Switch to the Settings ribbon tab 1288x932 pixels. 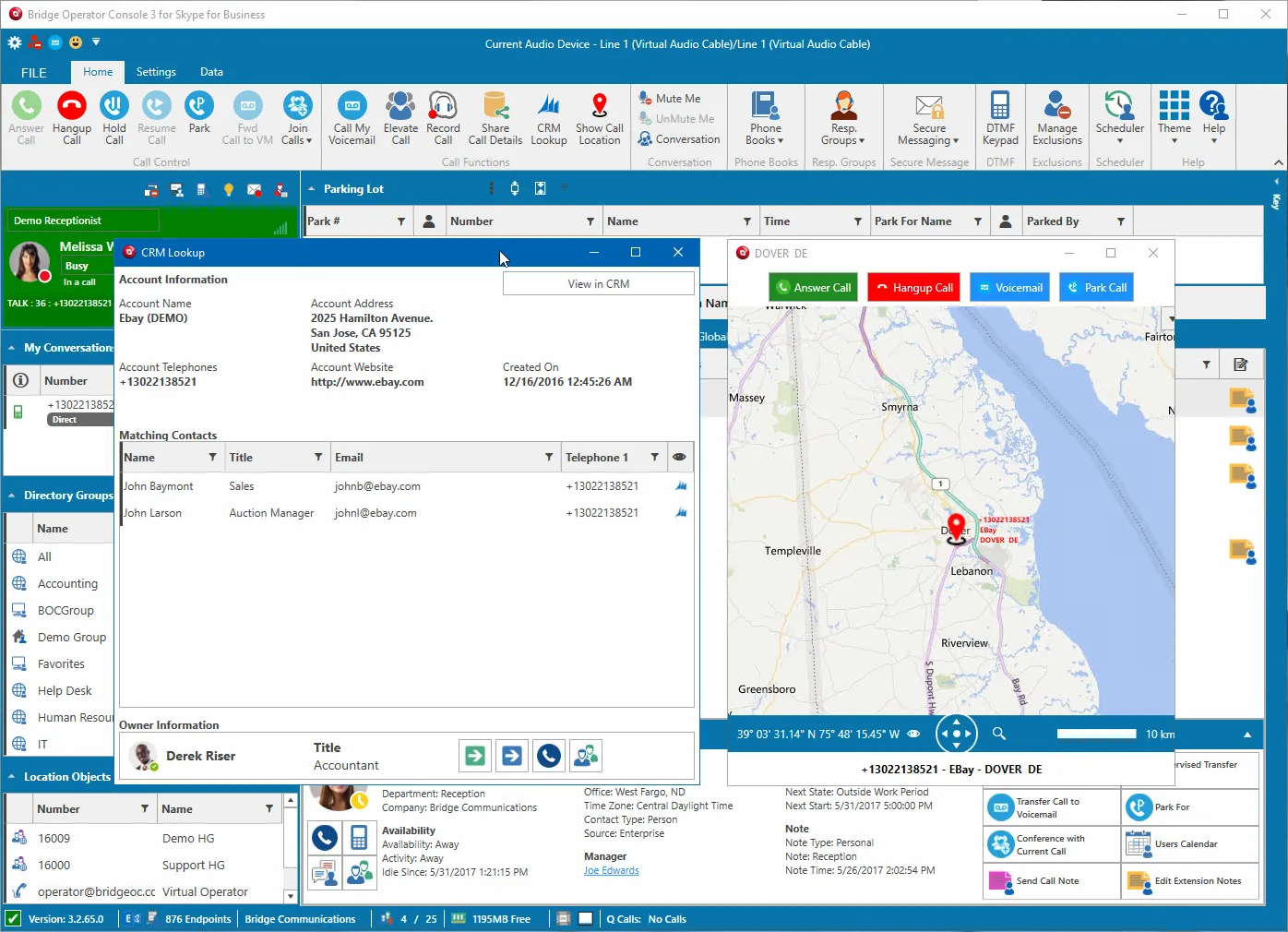pos(156,72)
